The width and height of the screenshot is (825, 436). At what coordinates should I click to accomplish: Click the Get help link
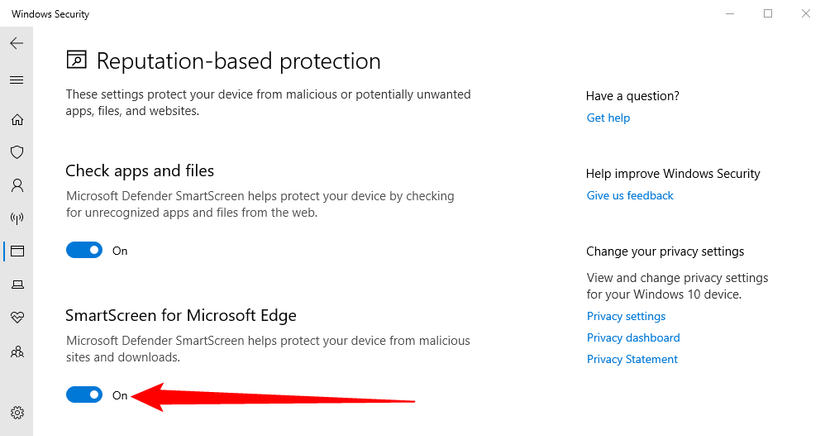[608, 118]
